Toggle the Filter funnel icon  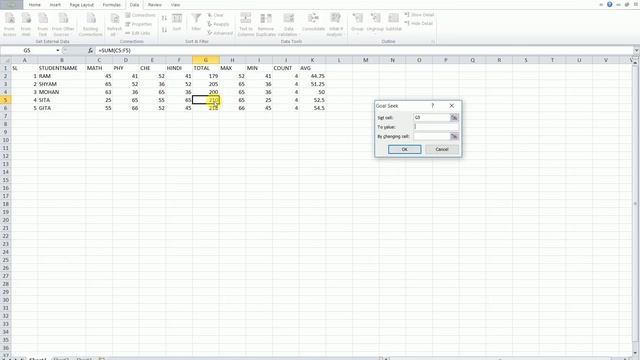pos(196,22)
